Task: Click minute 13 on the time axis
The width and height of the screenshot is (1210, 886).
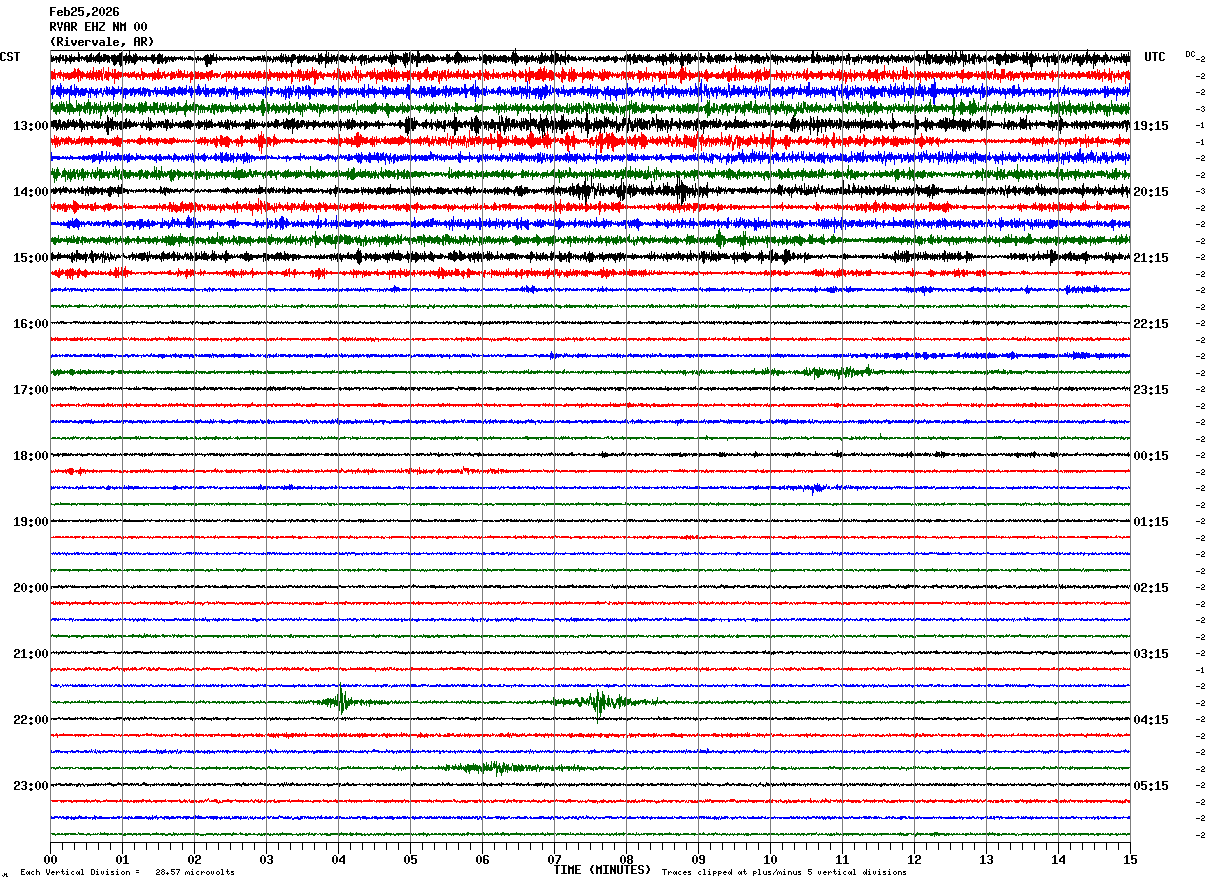Action: coord(986,859)
